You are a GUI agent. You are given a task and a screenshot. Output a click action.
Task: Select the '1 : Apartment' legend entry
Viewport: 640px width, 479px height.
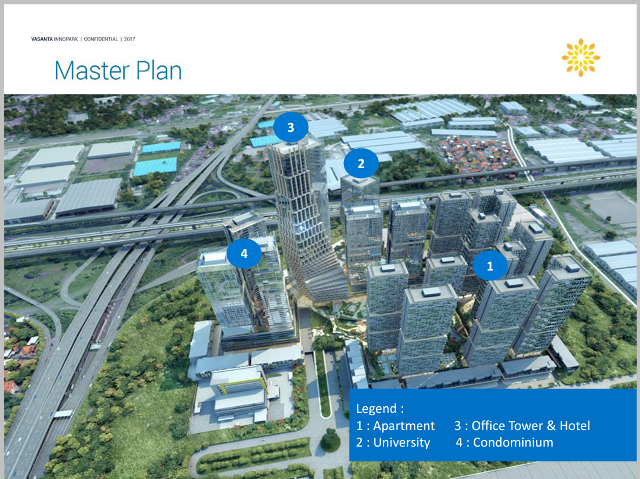pos(395,426)
